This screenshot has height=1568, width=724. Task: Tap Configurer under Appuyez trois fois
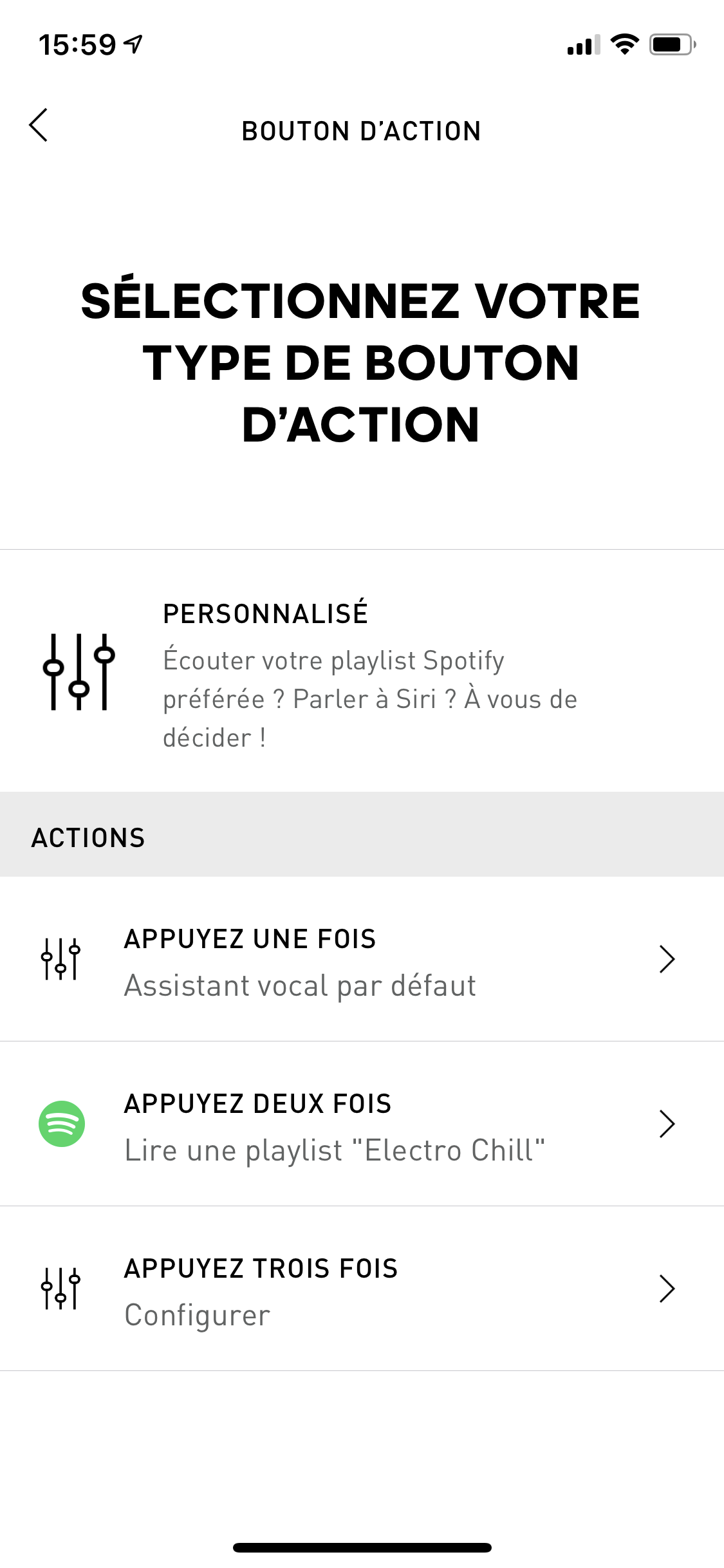click(x=198, y=1316)
